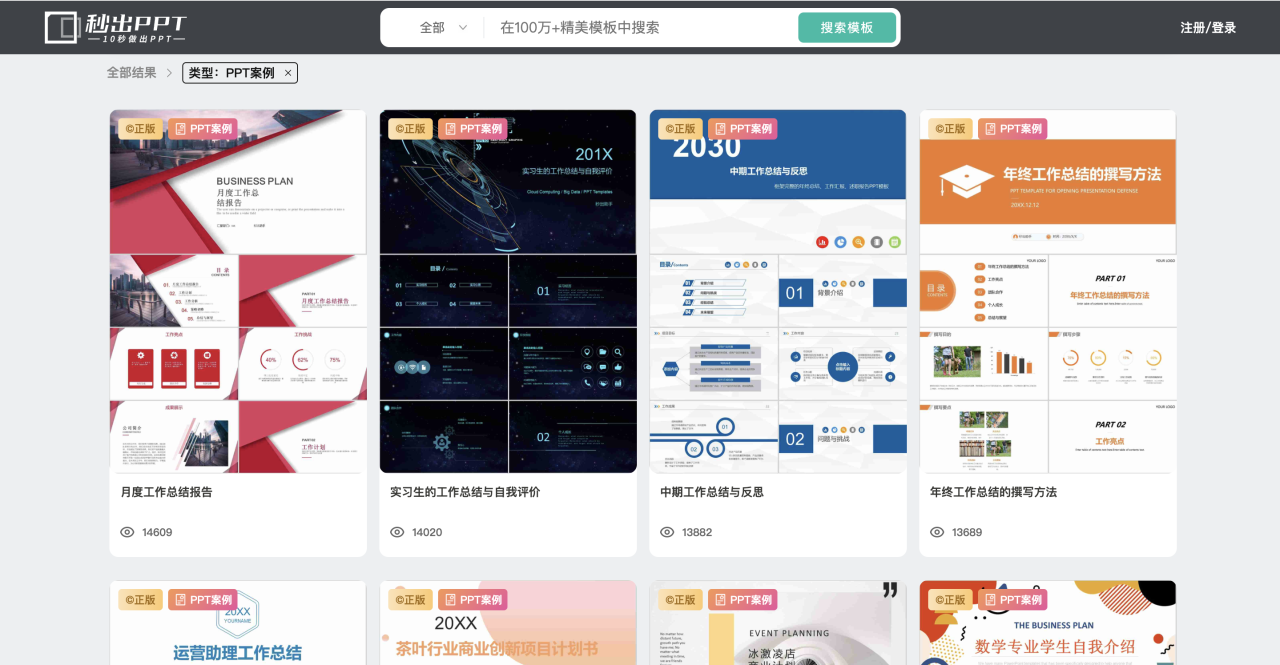
Task: Open the 中期工作总结与反思 template thumbnail
Action: (778, 291)
